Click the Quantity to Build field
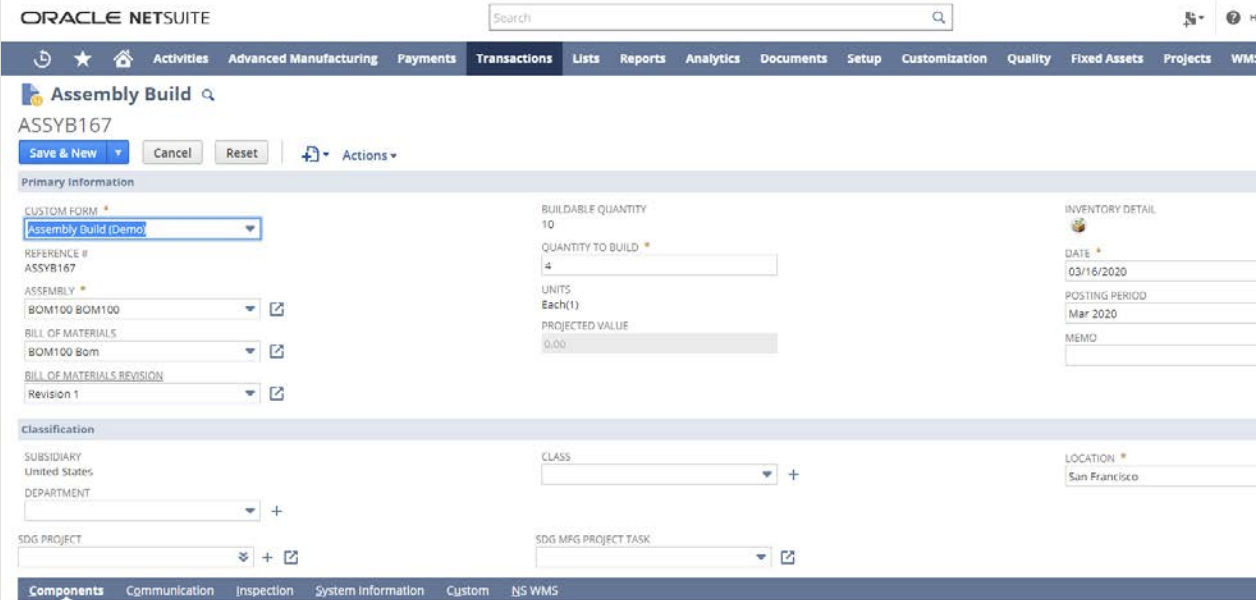This screenshot has height=600, width=1256. pos(659,265)
